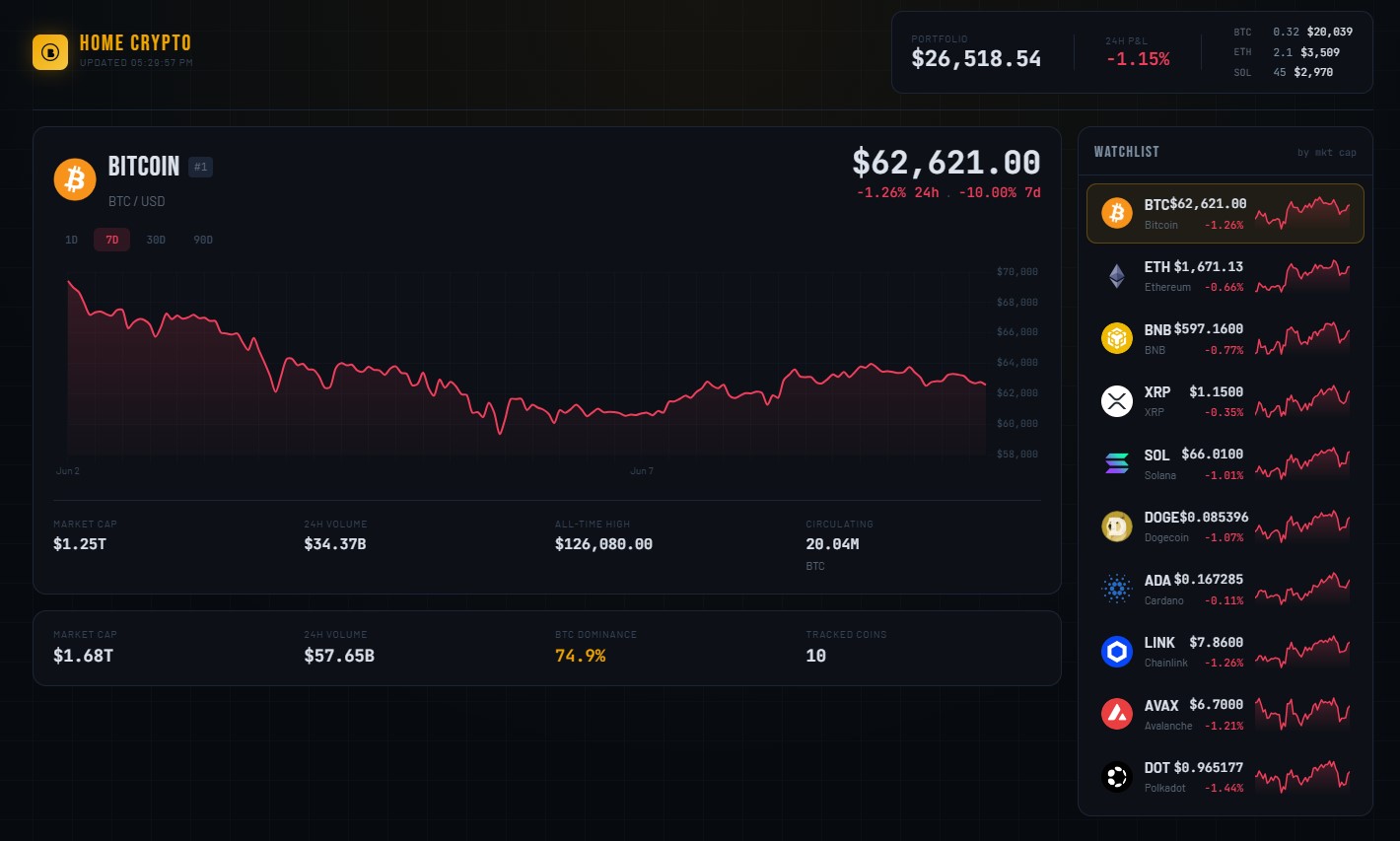Open the AVAX sparkline chart
The image size is (1400, 841).
1302,714
